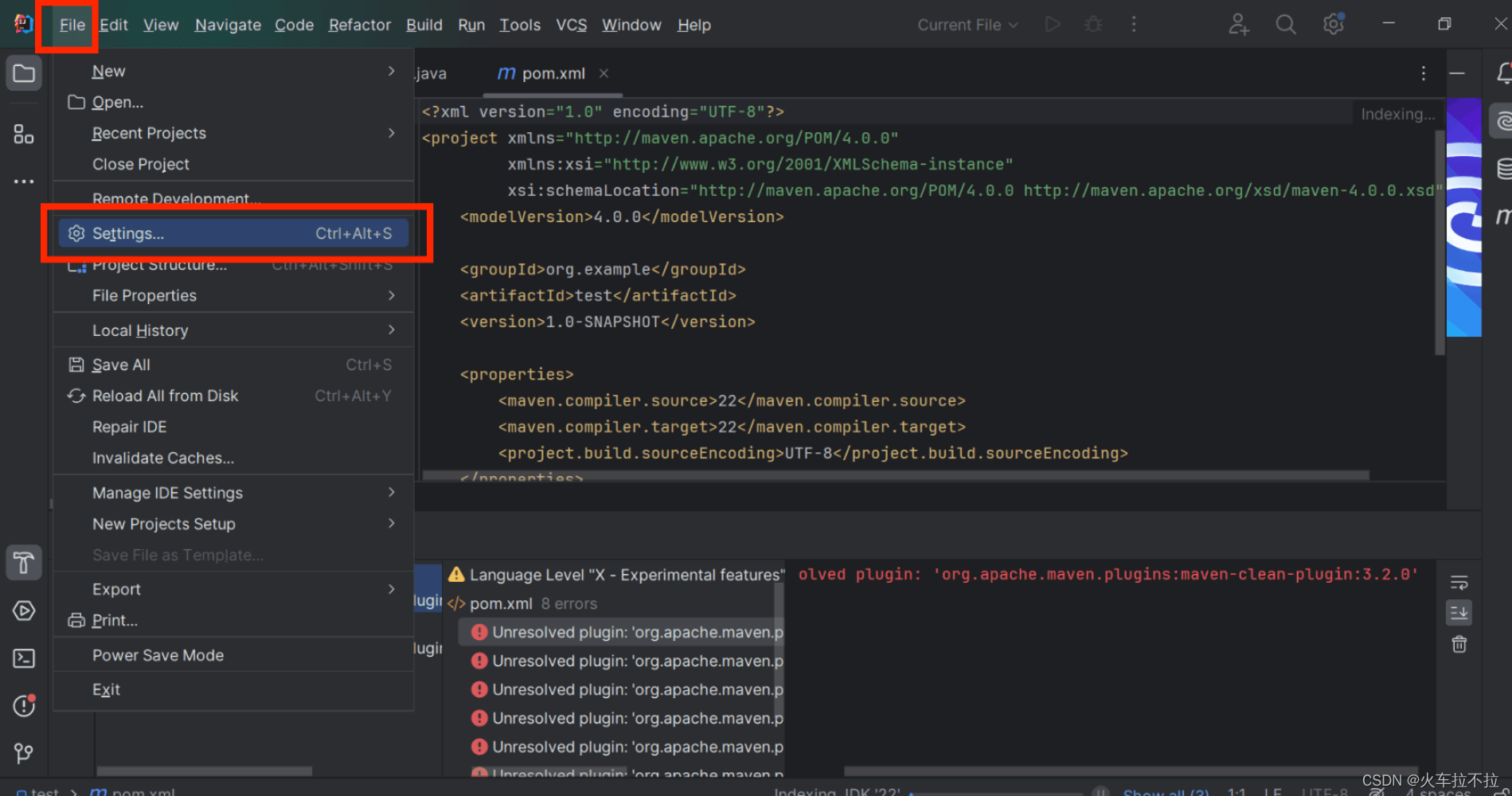Screen dimensions: 1512x796
Task: Open the Git version control tool window
Action: coord(24,753)
